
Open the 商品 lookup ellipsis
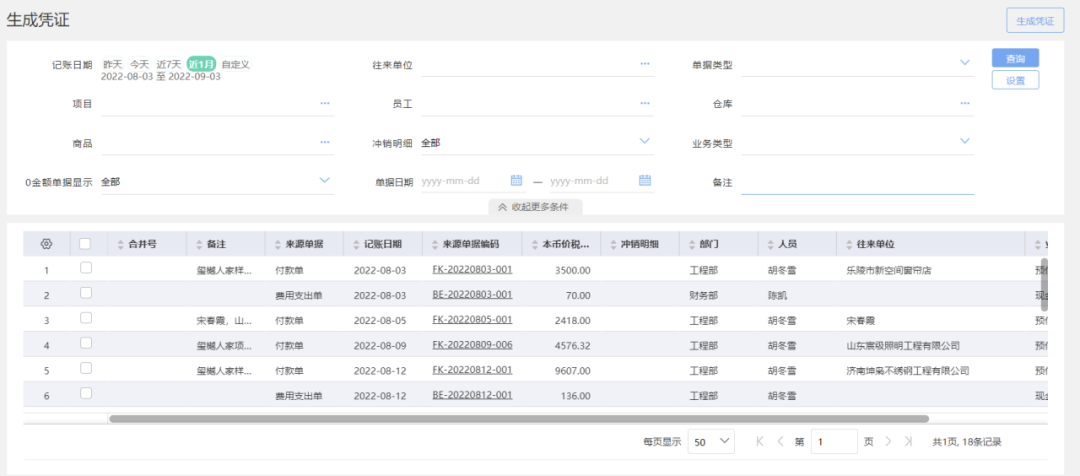325,143
